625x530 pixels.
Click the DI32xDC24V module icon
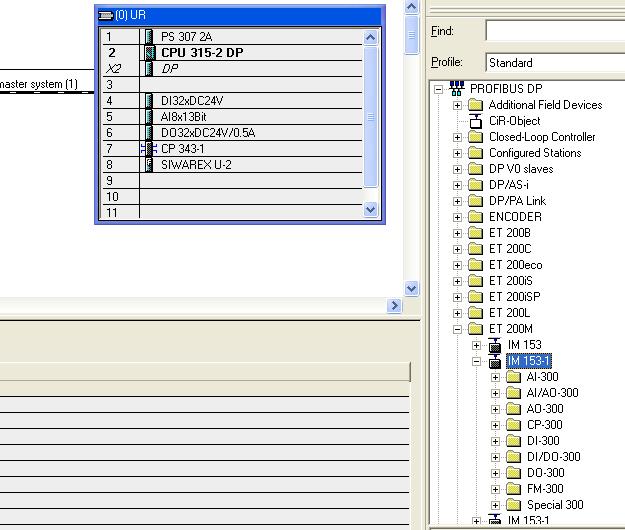point(149,100)
